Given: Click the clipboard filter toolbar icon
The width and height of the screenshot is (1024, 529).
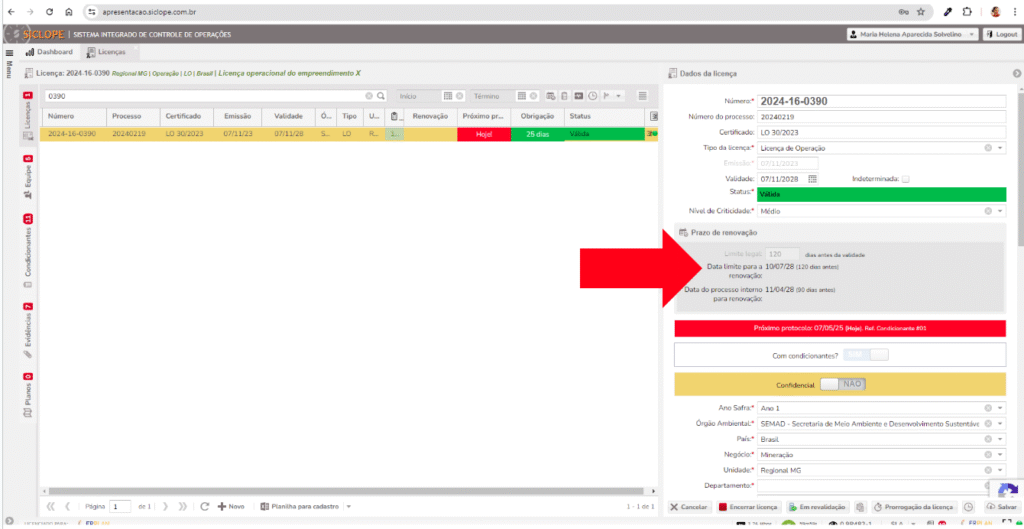Looking at the screenshot, I should pyautogui.click(x=565, y=96).
